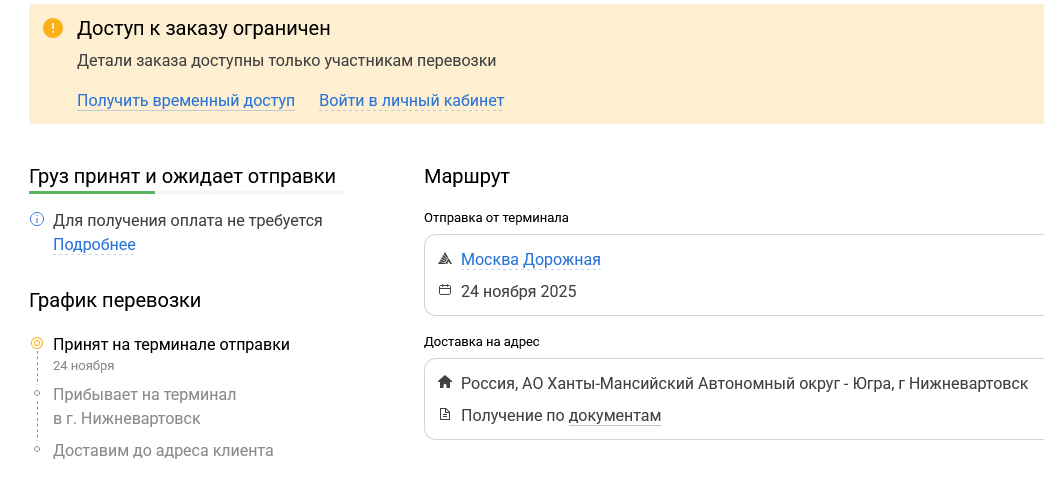This screenshot has height=482, width=1044.
Task: Open Получить временный доступ link
Action: [x=186, y=100]
